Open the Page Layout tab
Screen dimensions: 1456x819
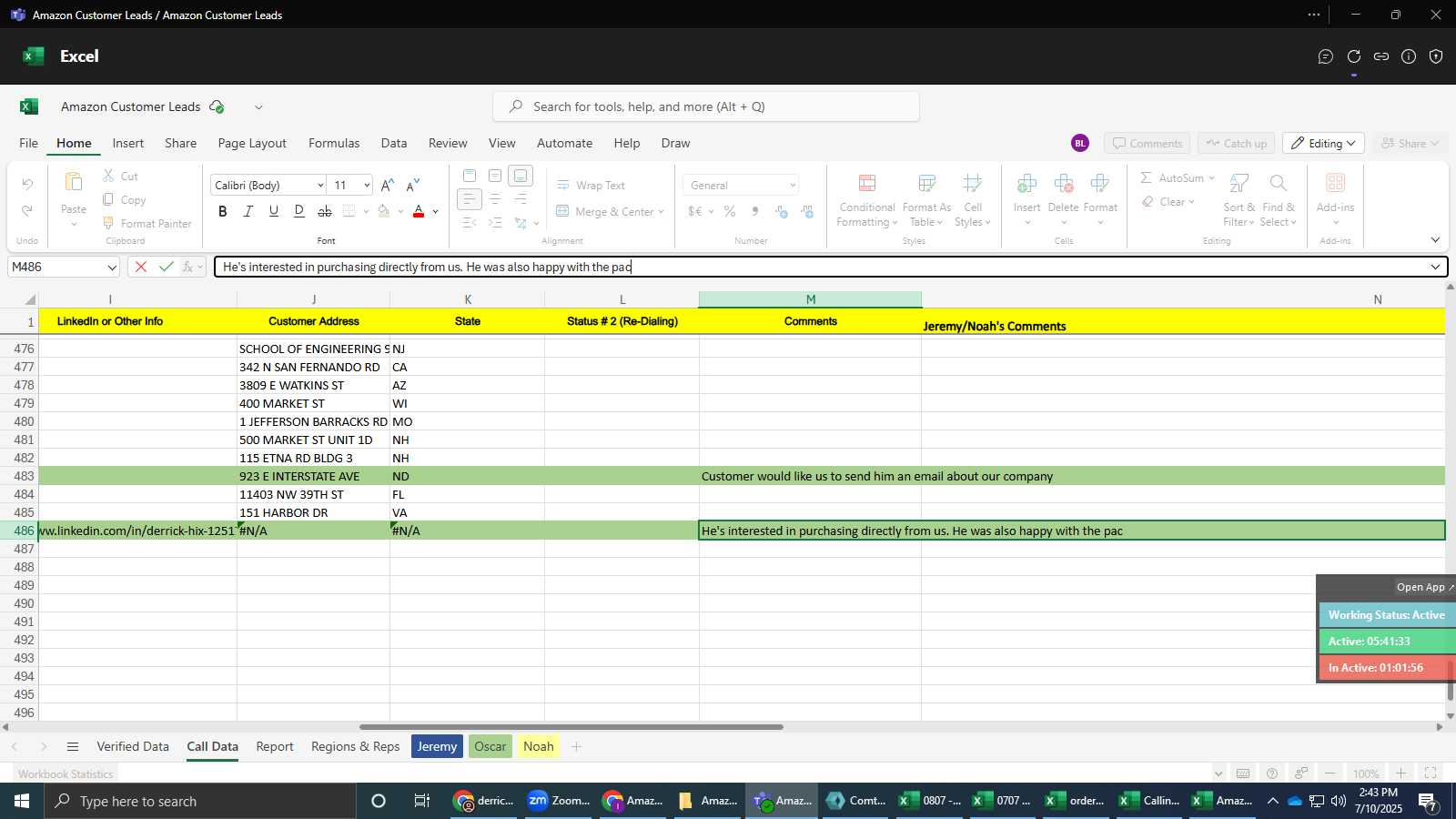click(252, 143)
